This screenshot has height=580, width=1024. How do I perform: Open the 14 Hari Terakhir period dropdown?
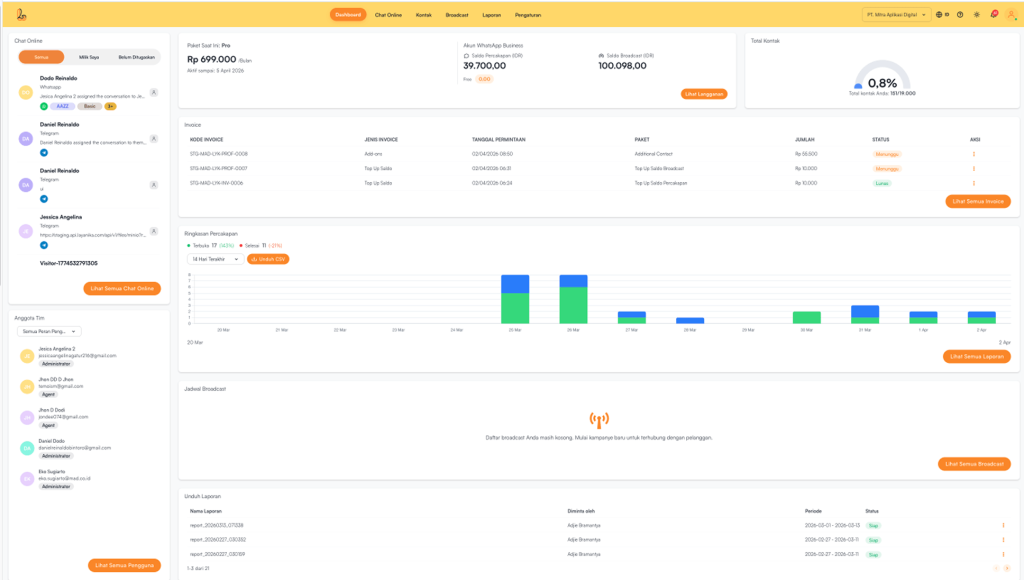pos(215,259)
